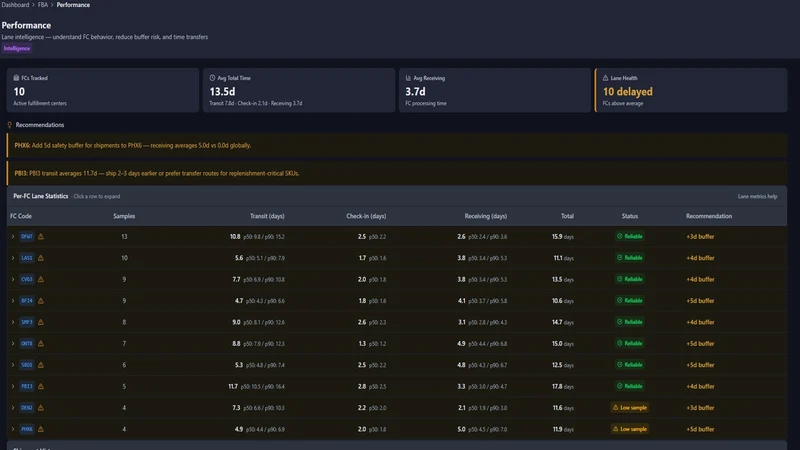
Task: Click the warning triangle next to ONT8
Action: point(41,344)
